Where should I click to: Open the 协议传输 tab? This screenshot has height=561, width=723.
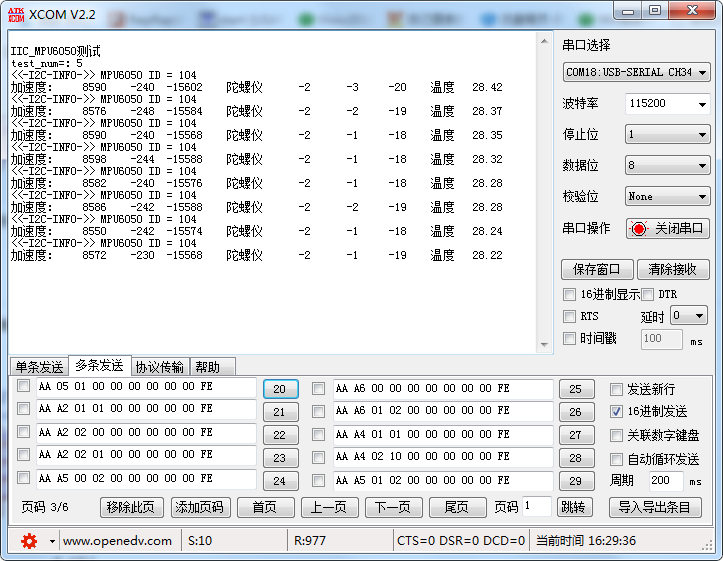point(160,367)
